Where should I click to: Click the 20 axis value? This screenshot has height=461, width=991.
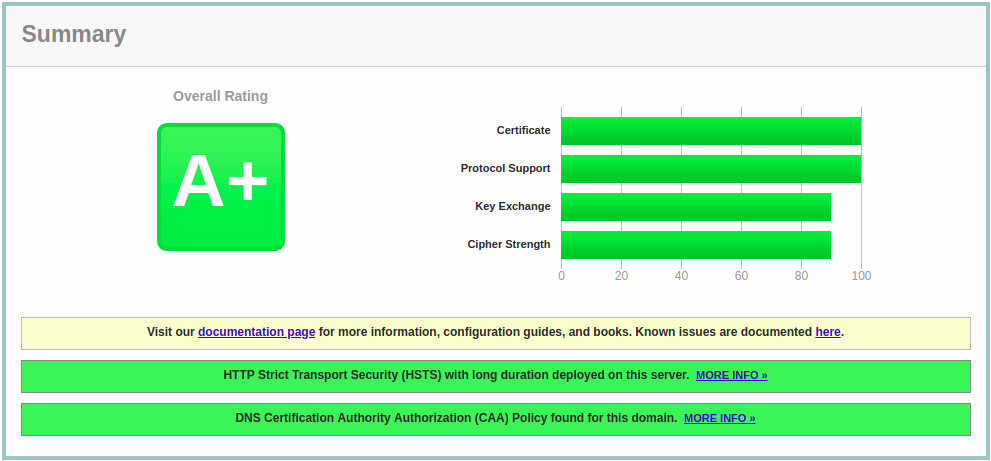coord(621,276)
